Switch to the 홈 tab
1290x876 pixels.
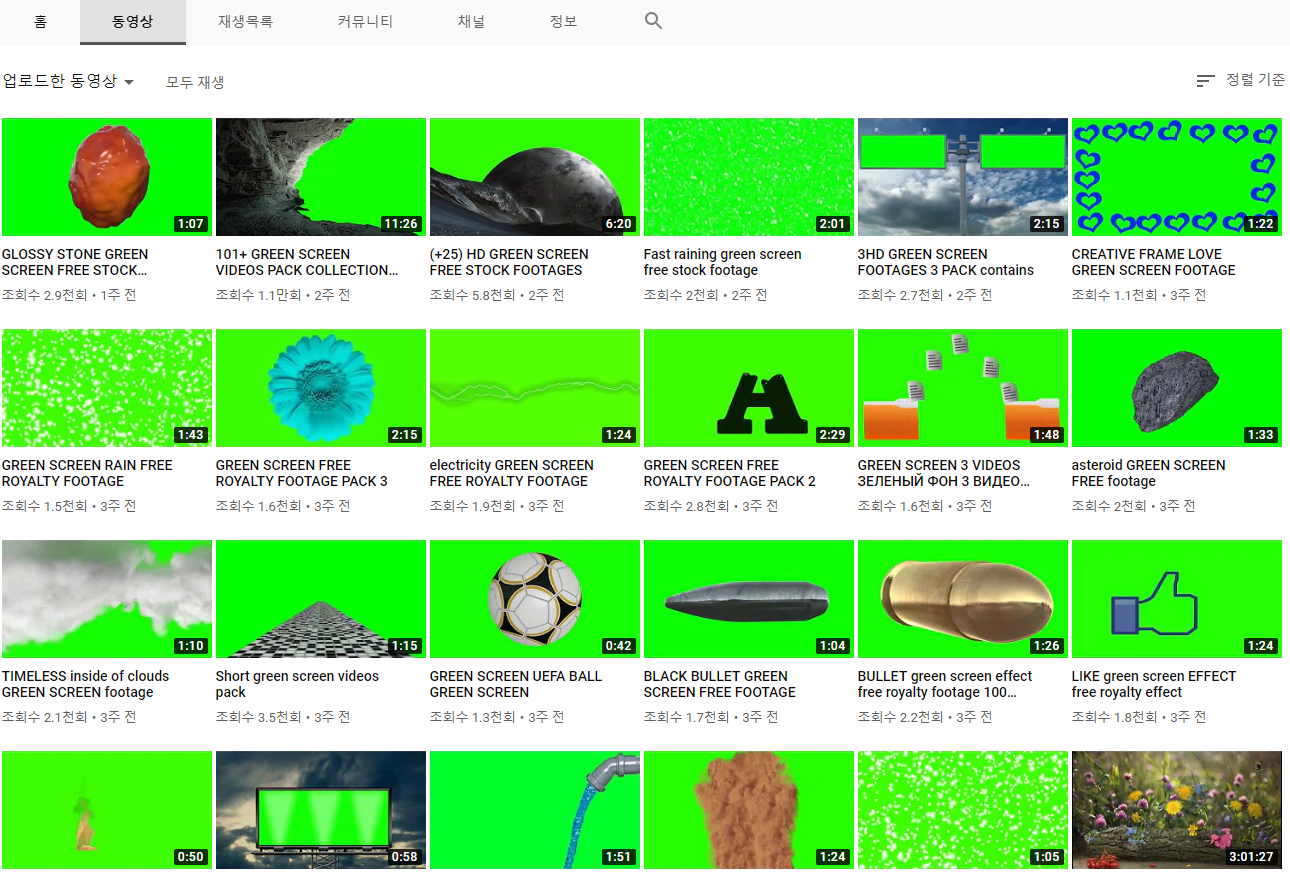(40, 21)
